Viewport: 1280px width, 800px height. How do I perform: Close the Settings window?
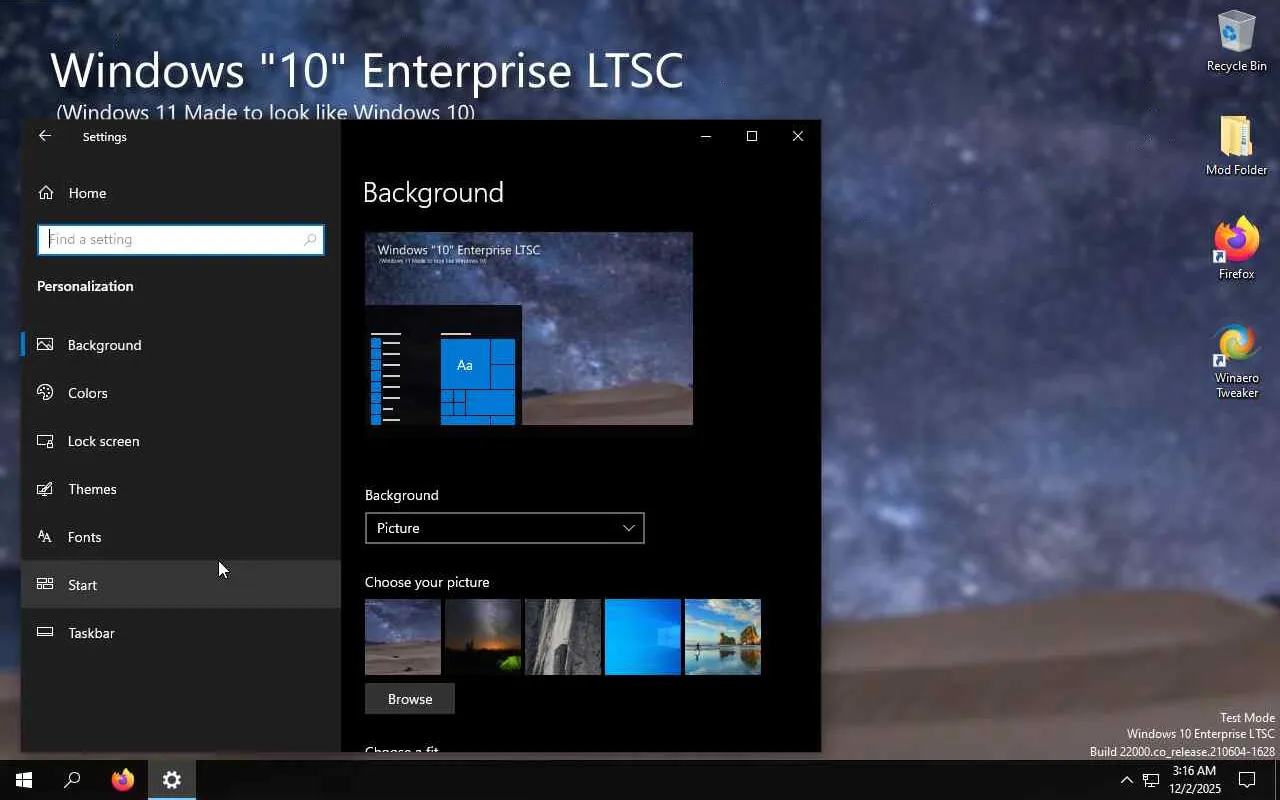[x=798, y=136]
